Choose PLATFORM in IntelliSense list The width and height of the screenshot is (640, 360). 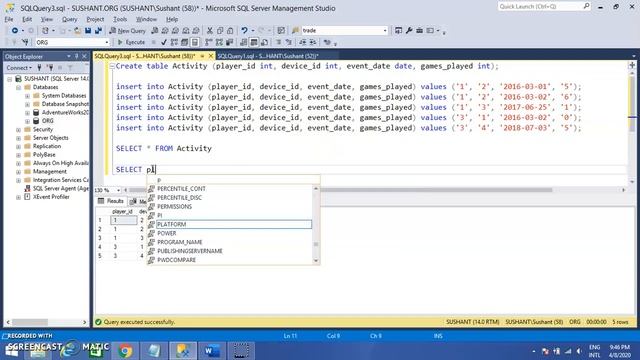tap(233, 224)
